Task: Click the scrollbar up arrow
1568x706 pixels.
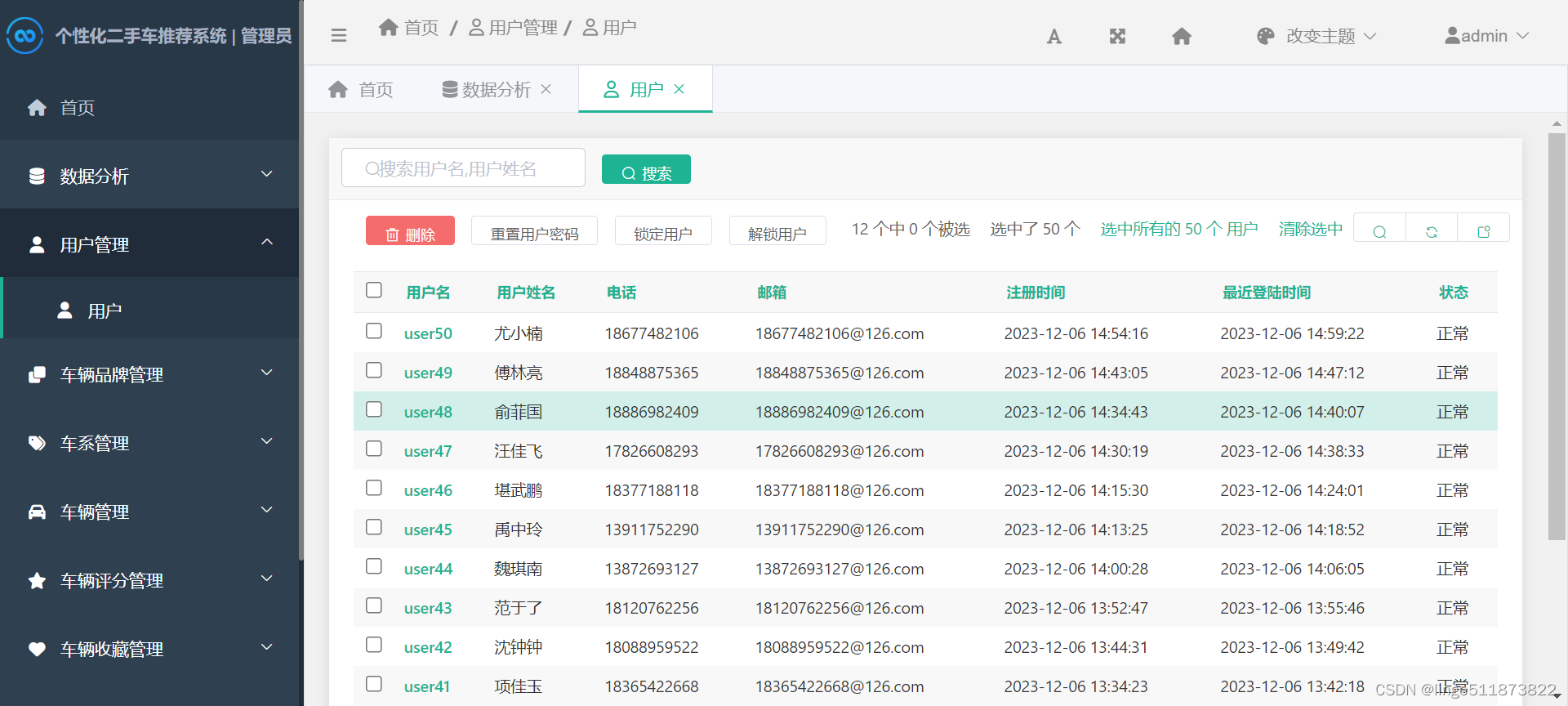Action: tap(1557, 124)
